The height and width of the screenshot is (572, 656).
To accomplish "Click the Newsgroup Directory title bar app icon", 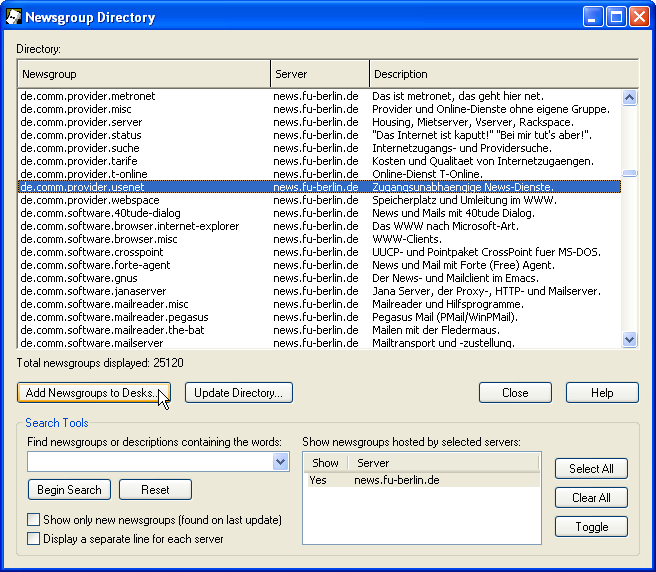I will [x=14, y=17].
